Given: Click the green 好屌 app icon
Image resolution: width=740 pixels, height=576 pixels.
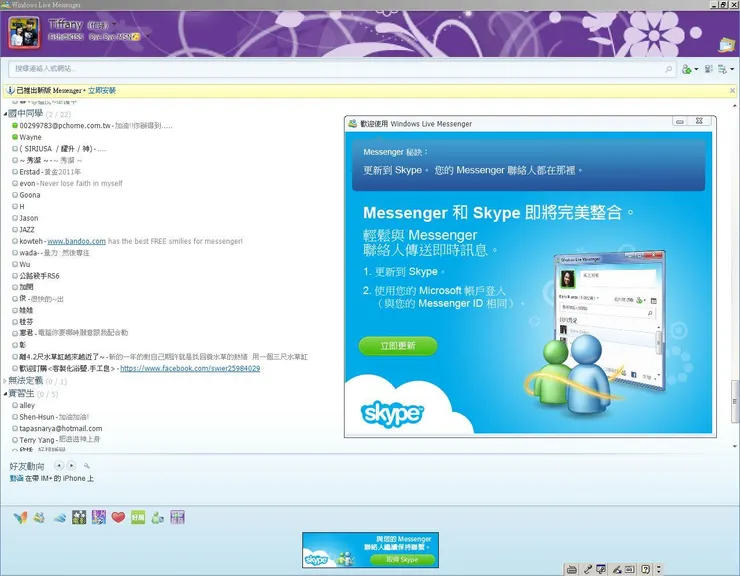Looking at the screenshot, I should 138,517.
